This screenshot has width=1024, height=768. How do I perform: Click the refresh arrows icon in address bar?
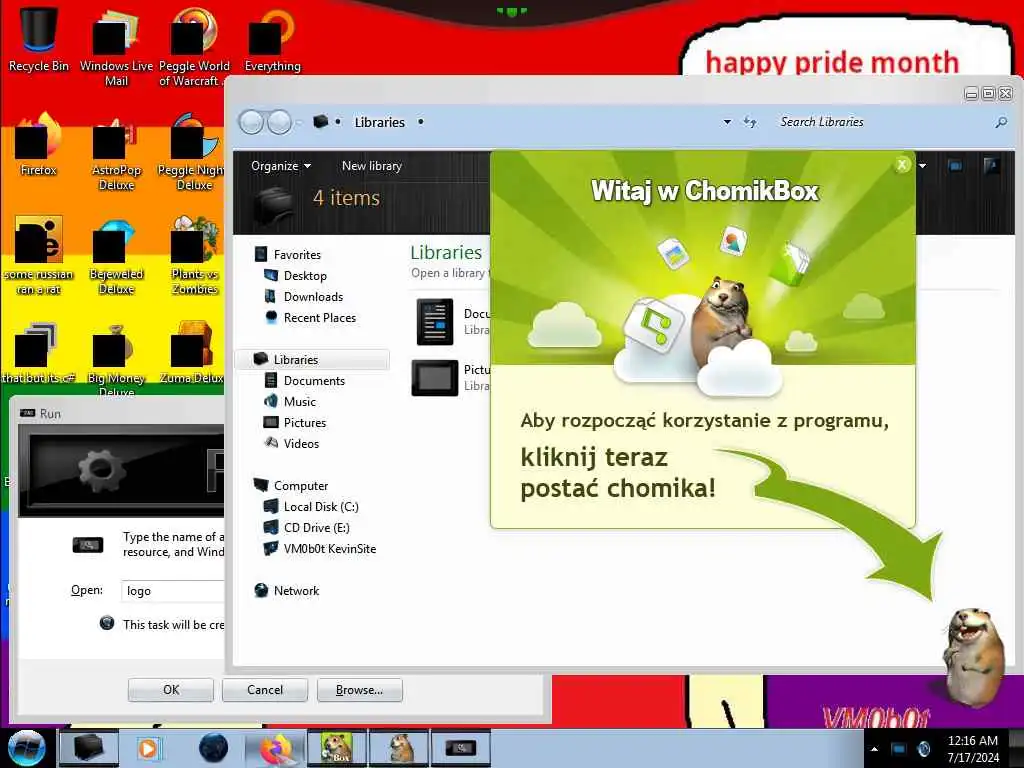click(x=750, y=122)
